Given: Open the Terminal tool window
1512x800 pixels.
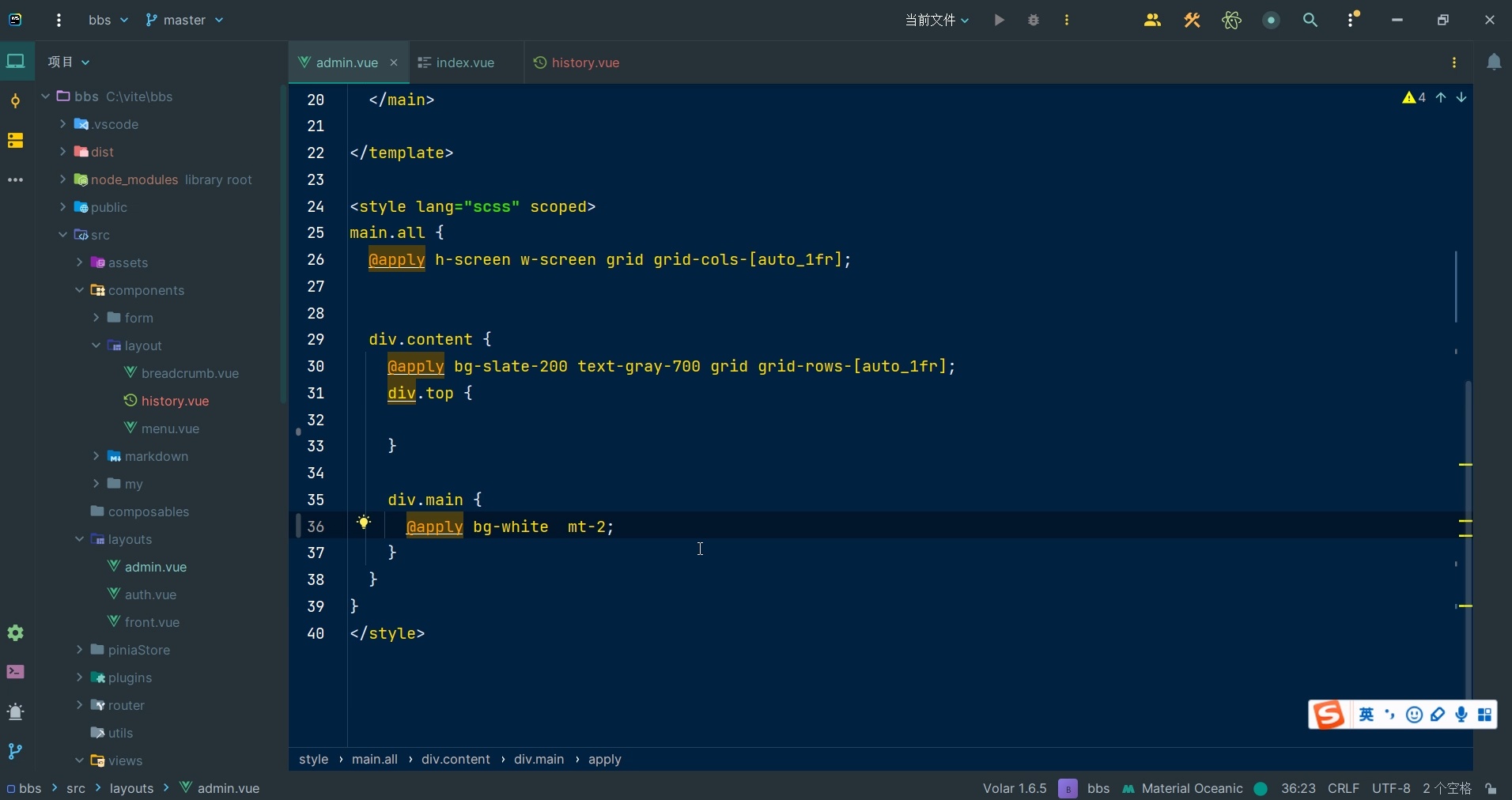Looking at the screenshot, I should (x=15, y=672).
